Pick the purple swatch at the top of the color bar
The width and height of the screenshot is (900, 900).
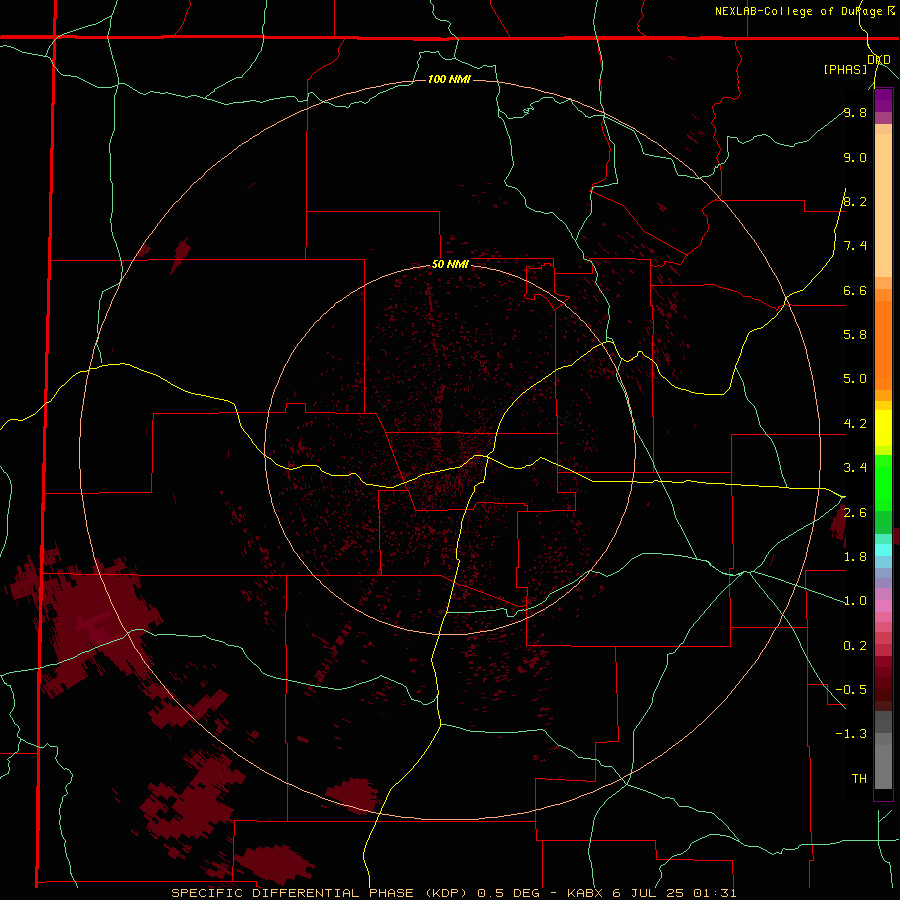(x=883, y=100)
